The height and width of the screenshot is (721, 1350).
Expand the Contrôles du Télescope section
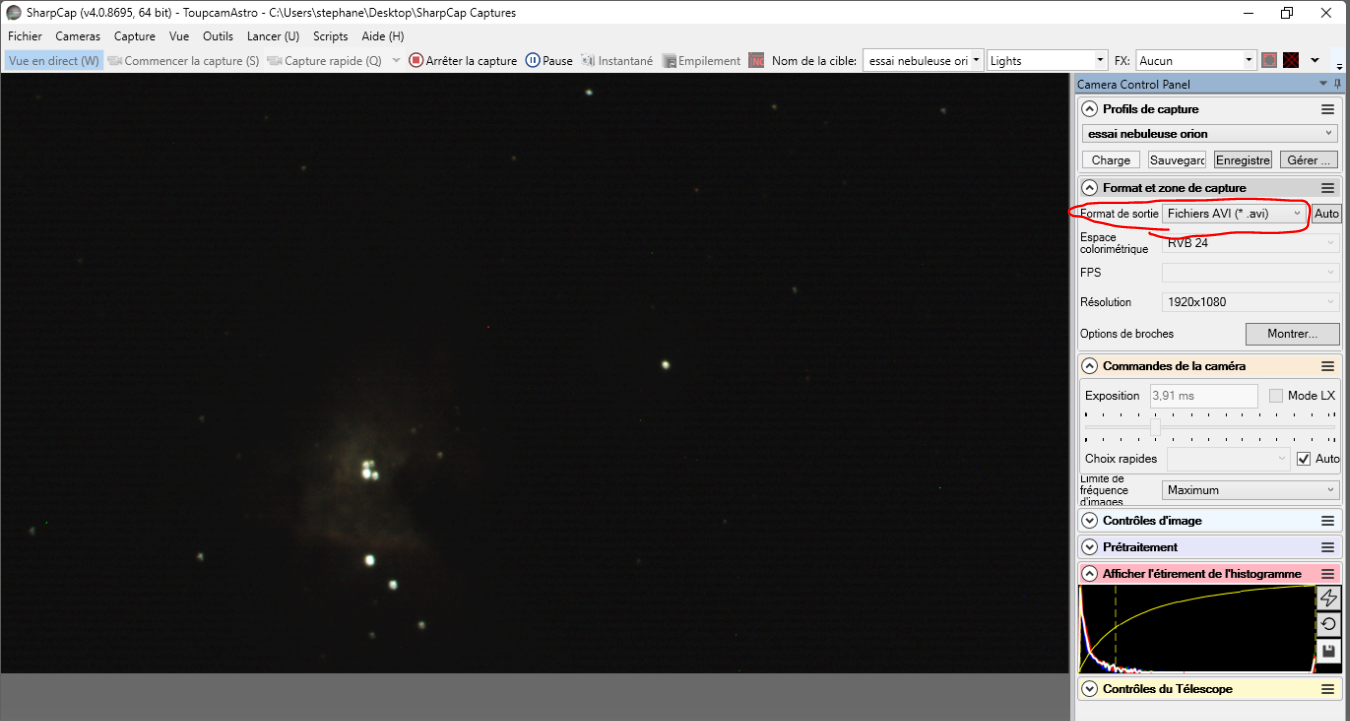click(x=1090, y=689)
